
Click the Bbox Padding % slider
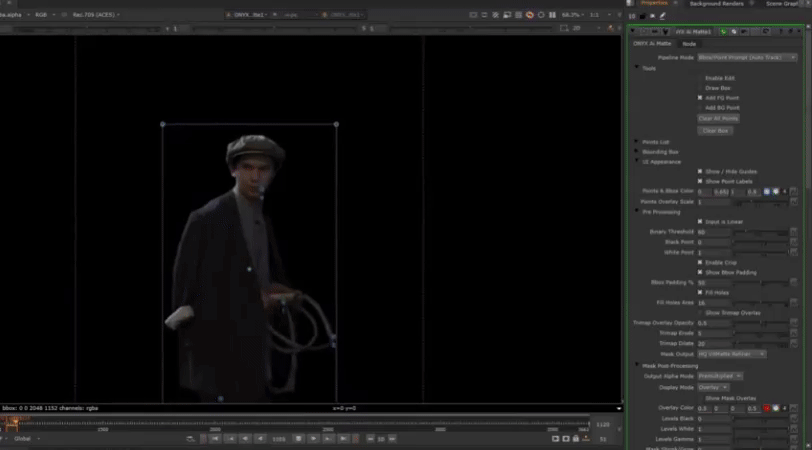[761, 283]
